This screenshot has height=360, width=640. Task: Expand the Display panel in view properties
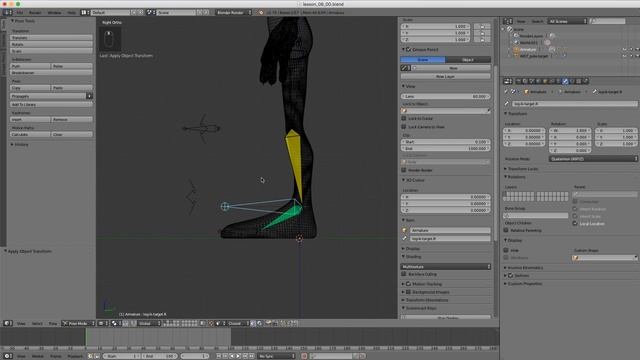(x=411, y=249)
